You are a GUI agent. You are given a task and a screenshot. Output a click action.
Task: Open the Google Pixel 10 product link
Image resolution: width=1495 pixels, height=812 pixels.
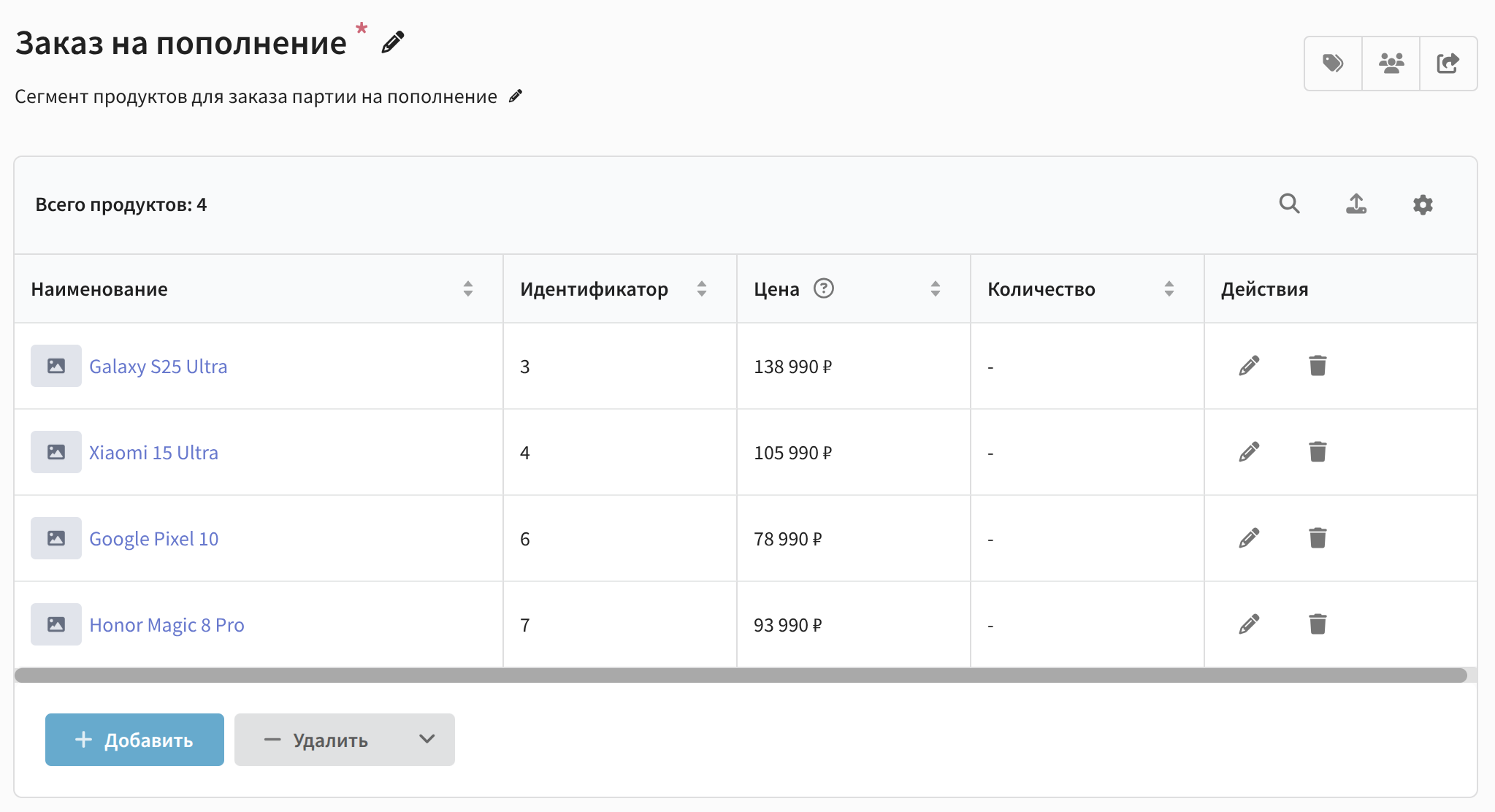pos(153,539)
